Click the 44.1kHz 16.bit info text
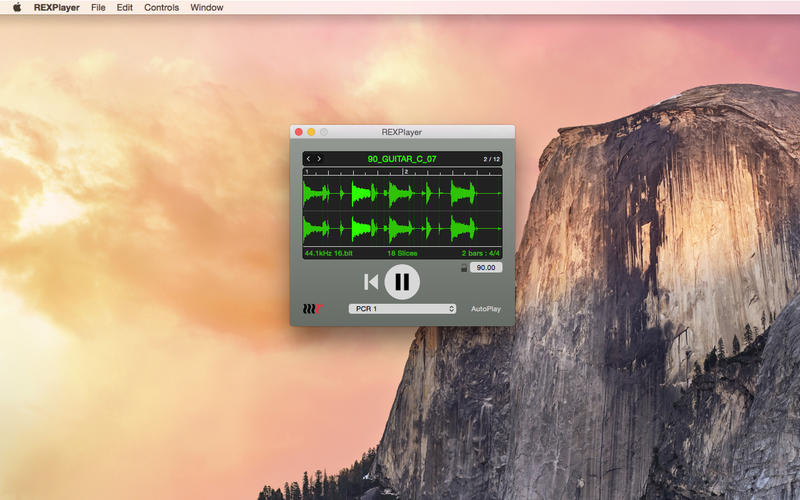800x500 pixels. 329,253
